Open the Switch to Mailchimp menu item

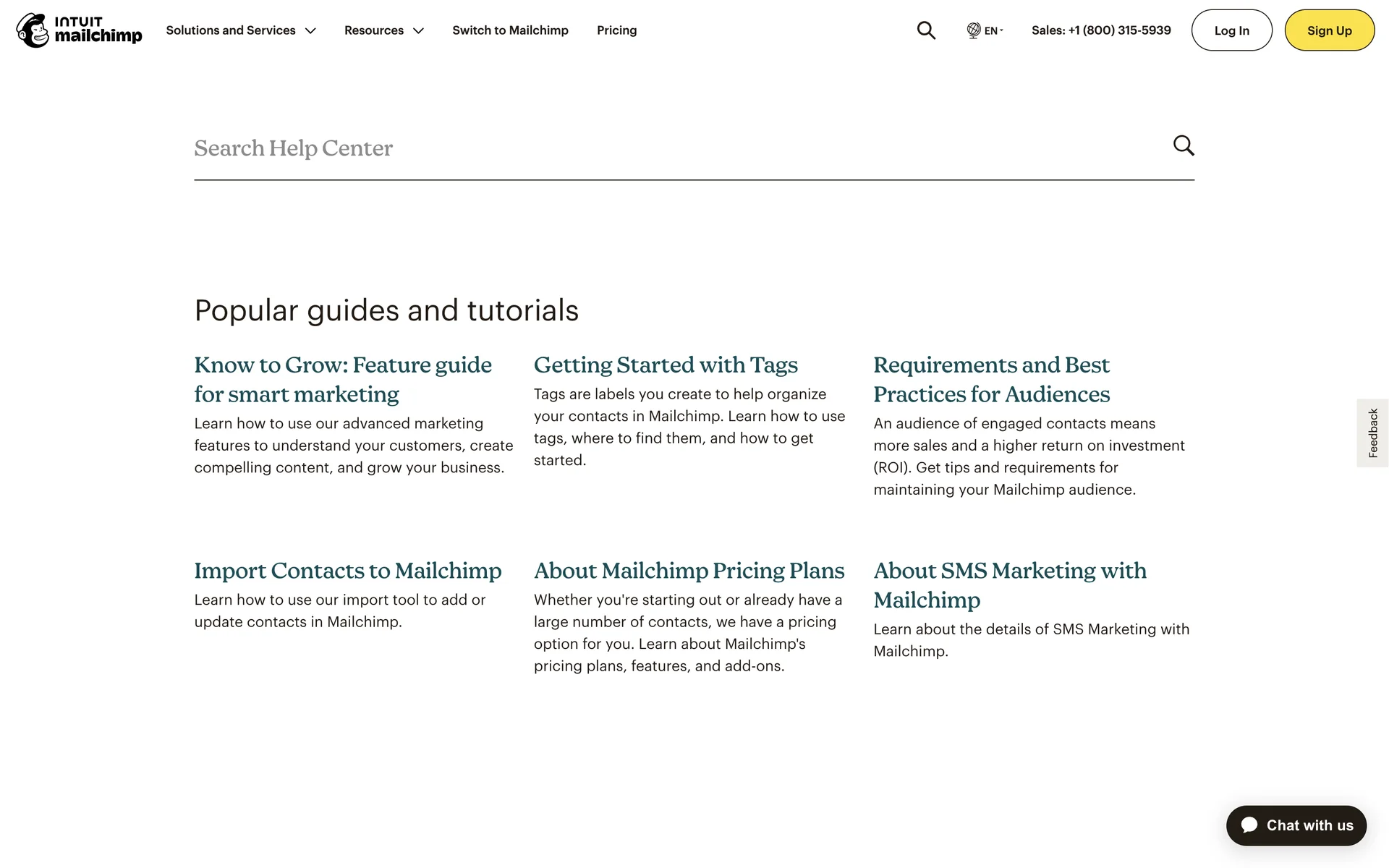click(x=510, y=30)
